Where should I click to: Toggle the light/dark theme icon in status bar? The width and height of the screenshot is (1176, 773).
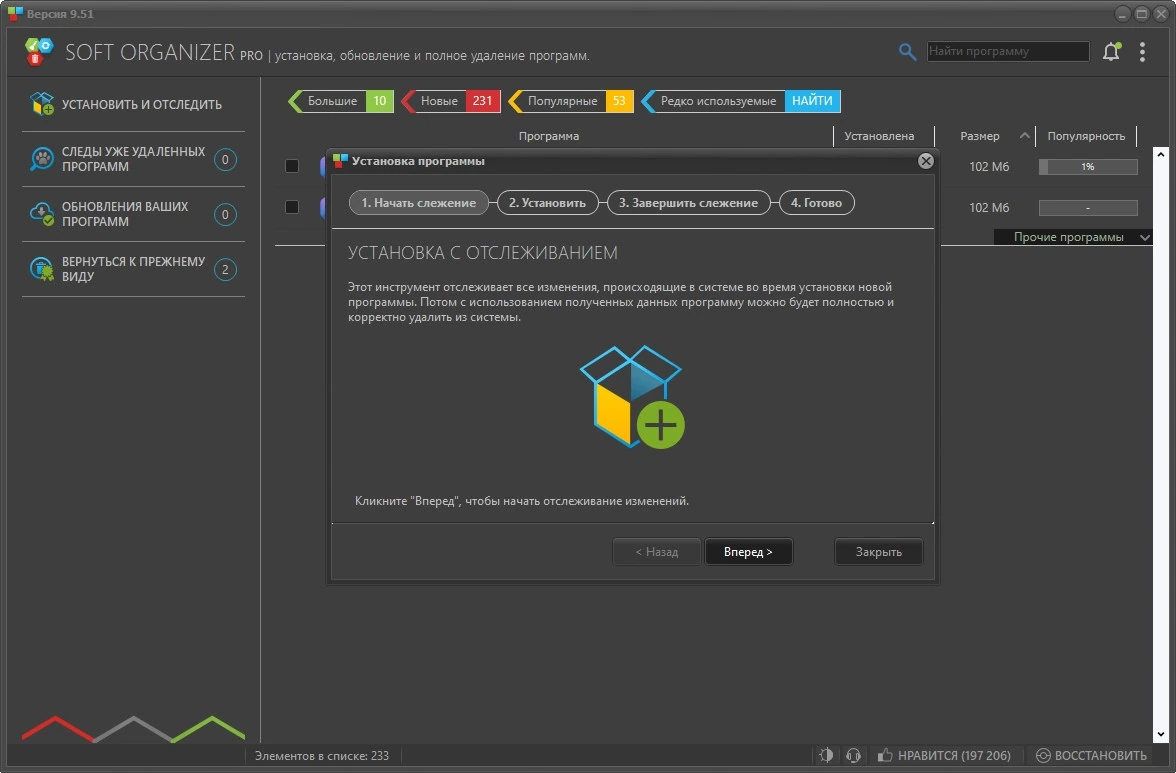click(826, 755)
